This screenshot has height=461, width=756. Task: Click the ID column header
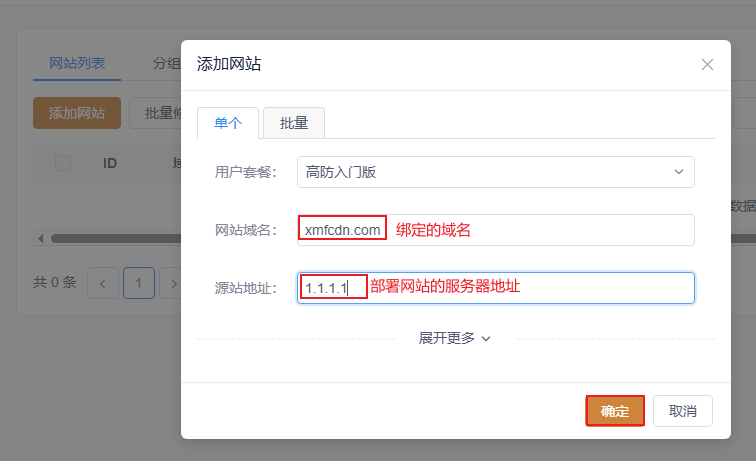click(110, 163)
